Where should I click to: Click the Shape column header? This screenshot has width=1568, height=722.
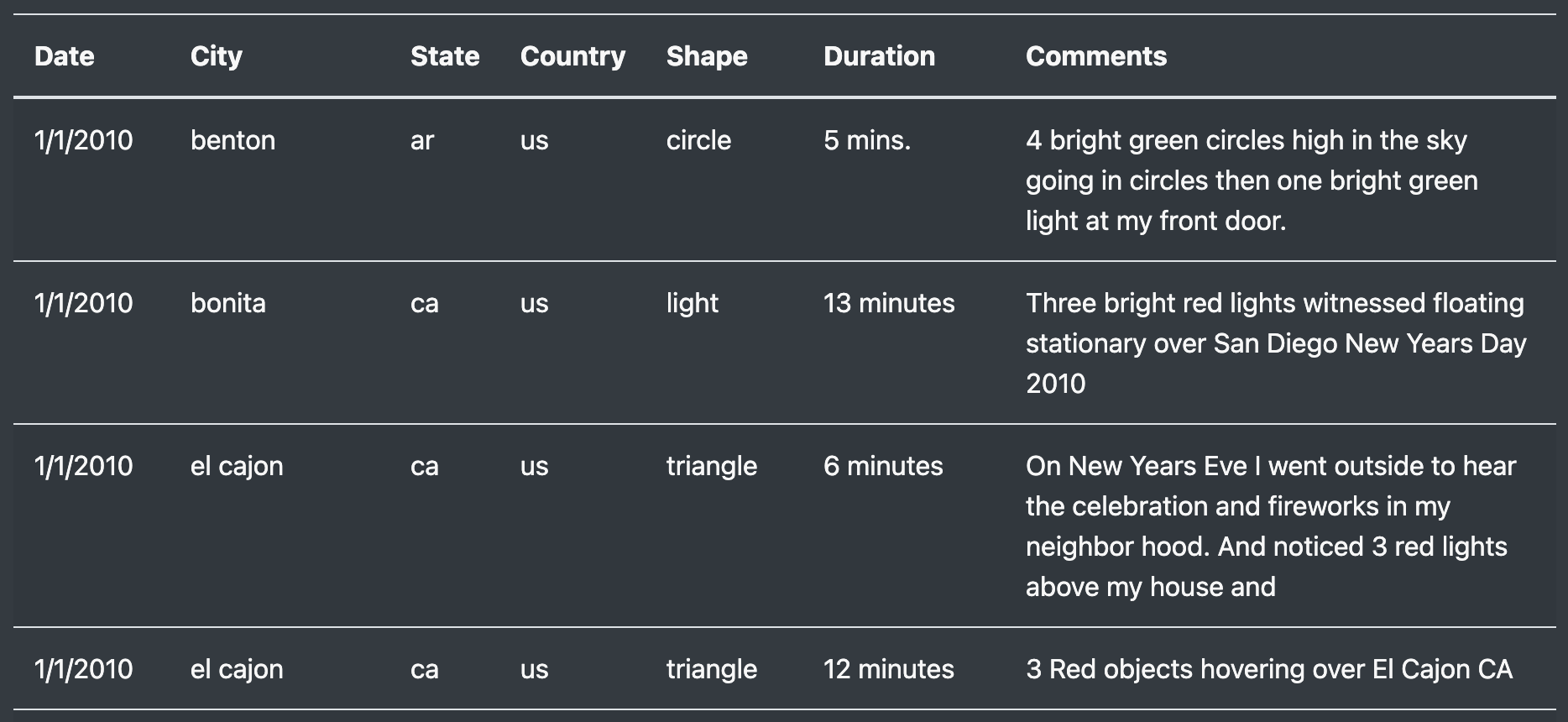(x=707, y=56)
